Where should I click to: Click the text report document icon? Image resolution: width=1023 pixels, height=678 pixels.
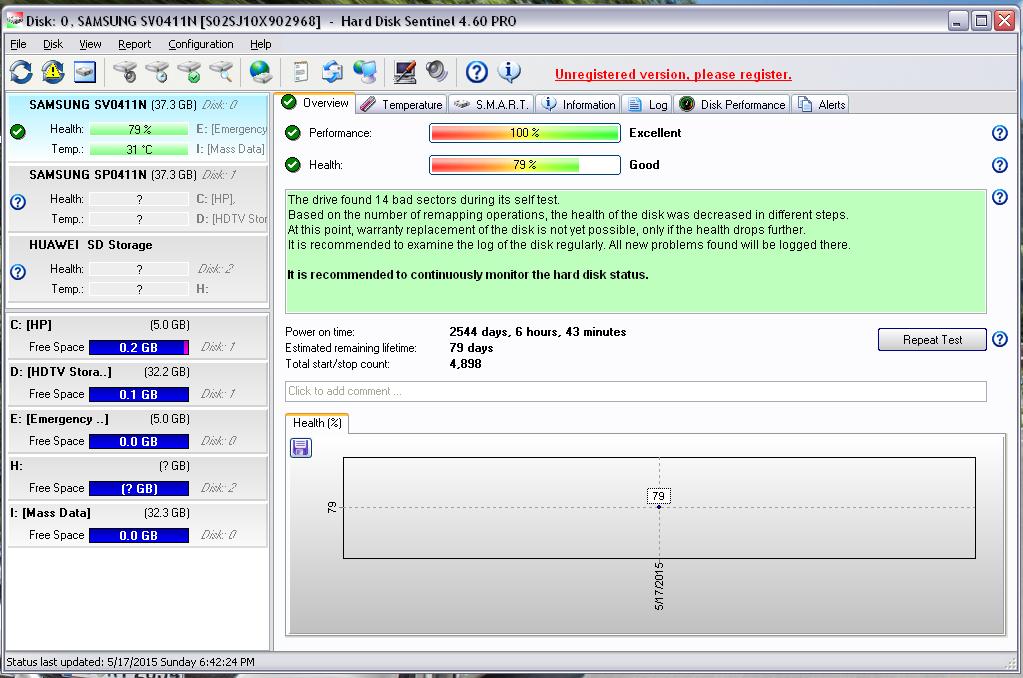coord(300,72)
